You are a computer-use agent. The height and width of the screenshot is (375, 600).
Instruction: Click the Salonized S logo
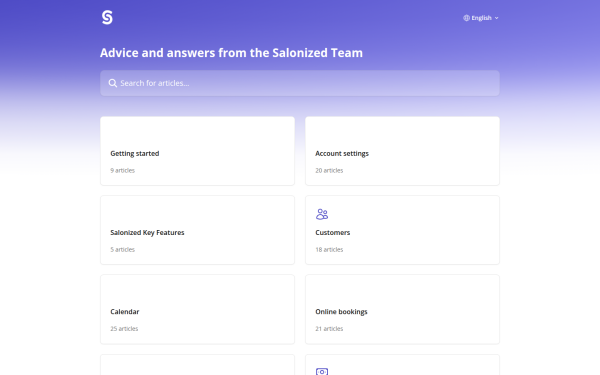coord(107,18)
